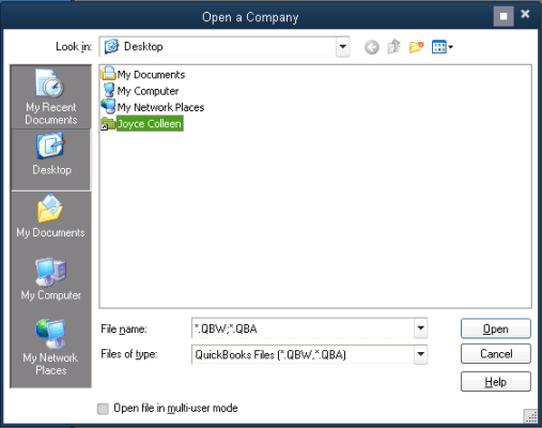Screen dimensions: 542x428
Task: Select My Network Places in file list
Action: coord(152,107)
